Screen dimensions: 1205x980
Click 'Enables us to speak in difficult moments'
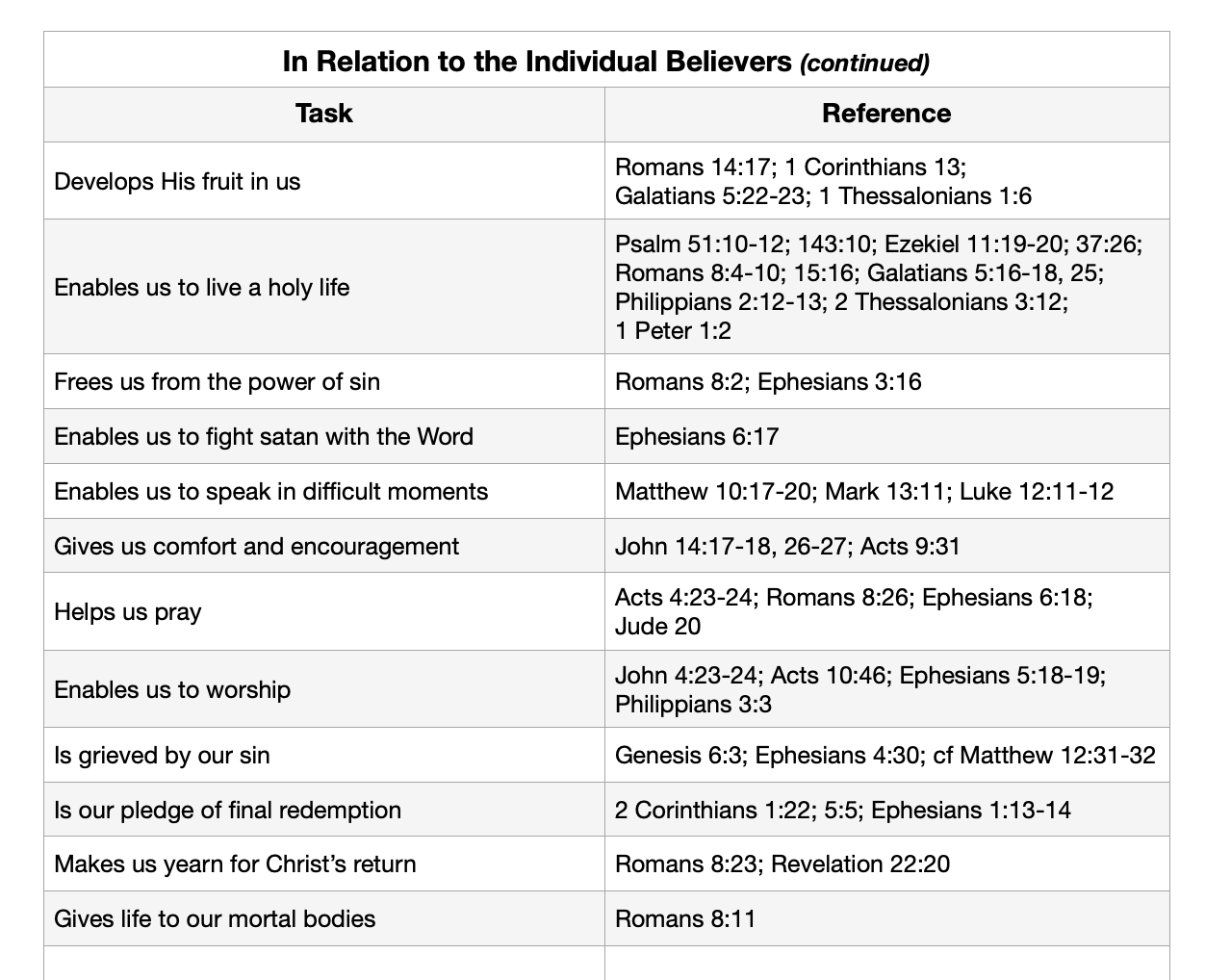point(270,492)
